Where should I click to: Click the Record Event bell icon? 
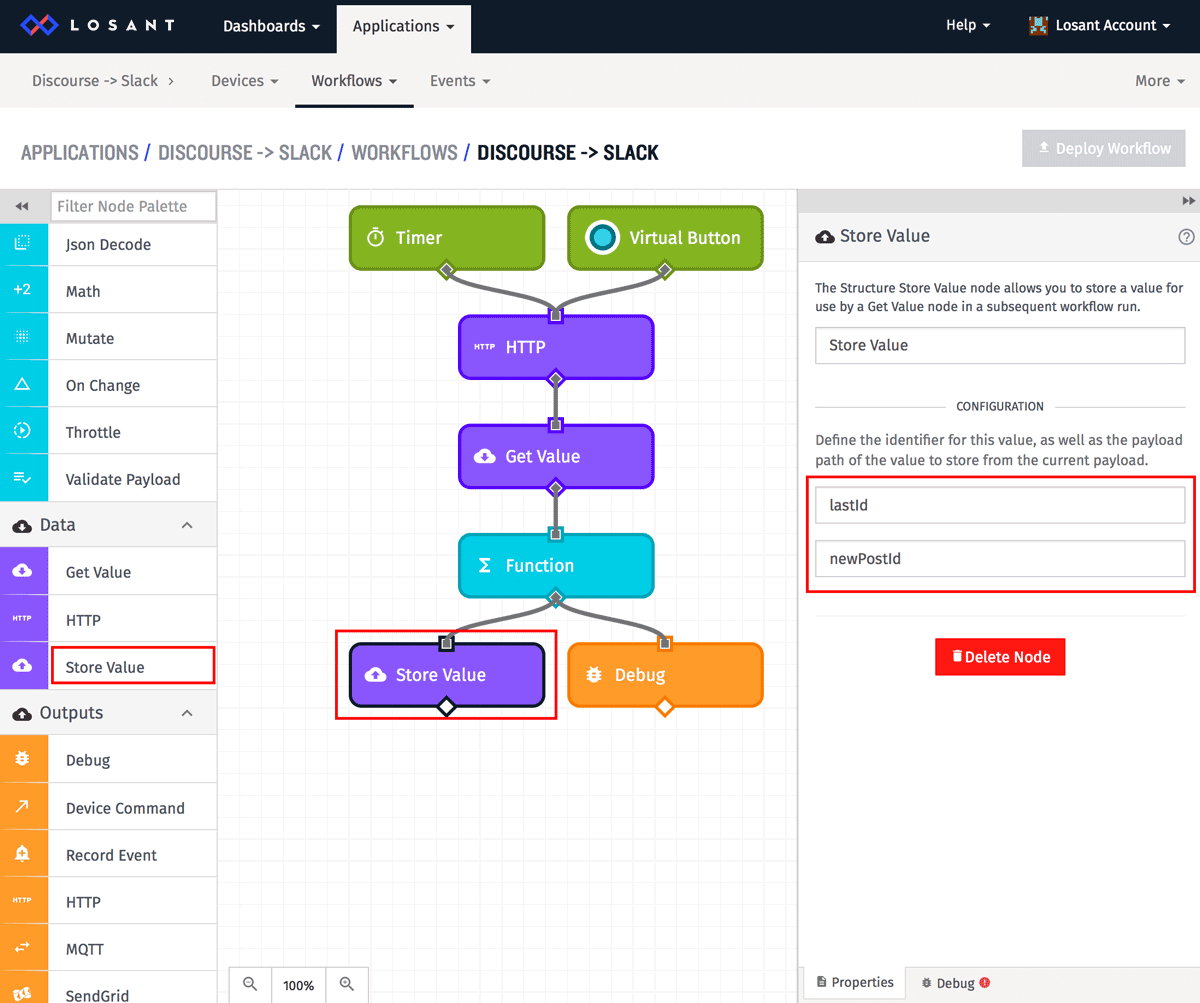click(x=23, y=854)
